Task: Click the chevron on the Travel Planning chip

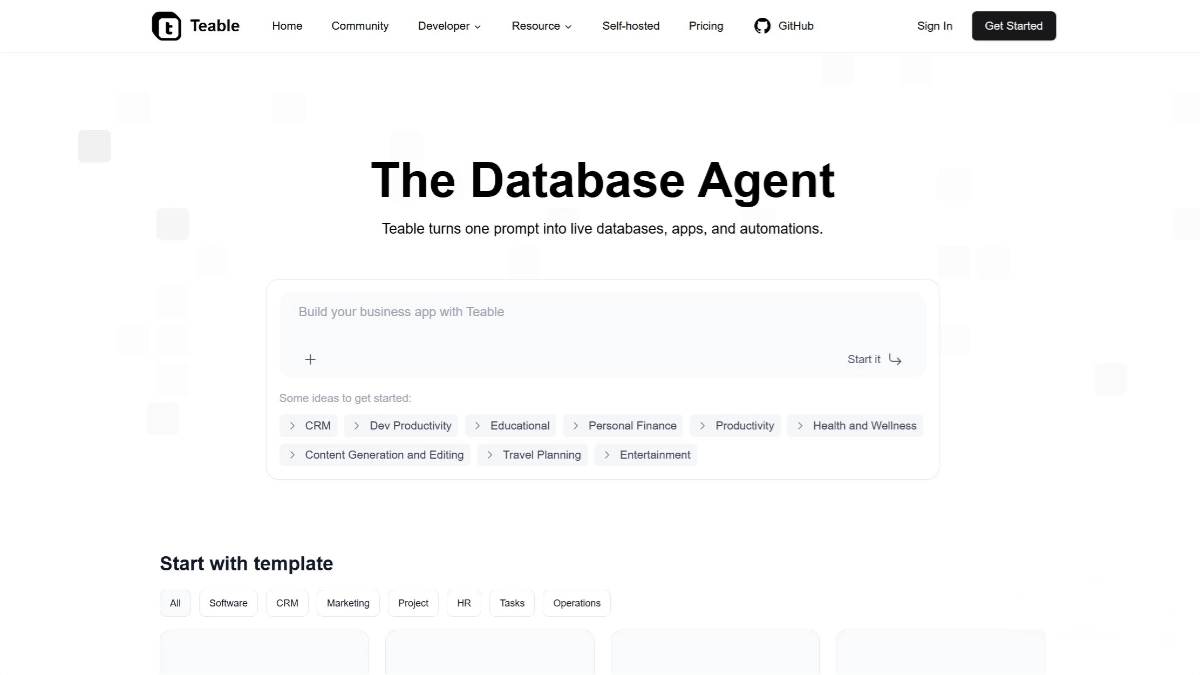Action: (x=489, y=455)
